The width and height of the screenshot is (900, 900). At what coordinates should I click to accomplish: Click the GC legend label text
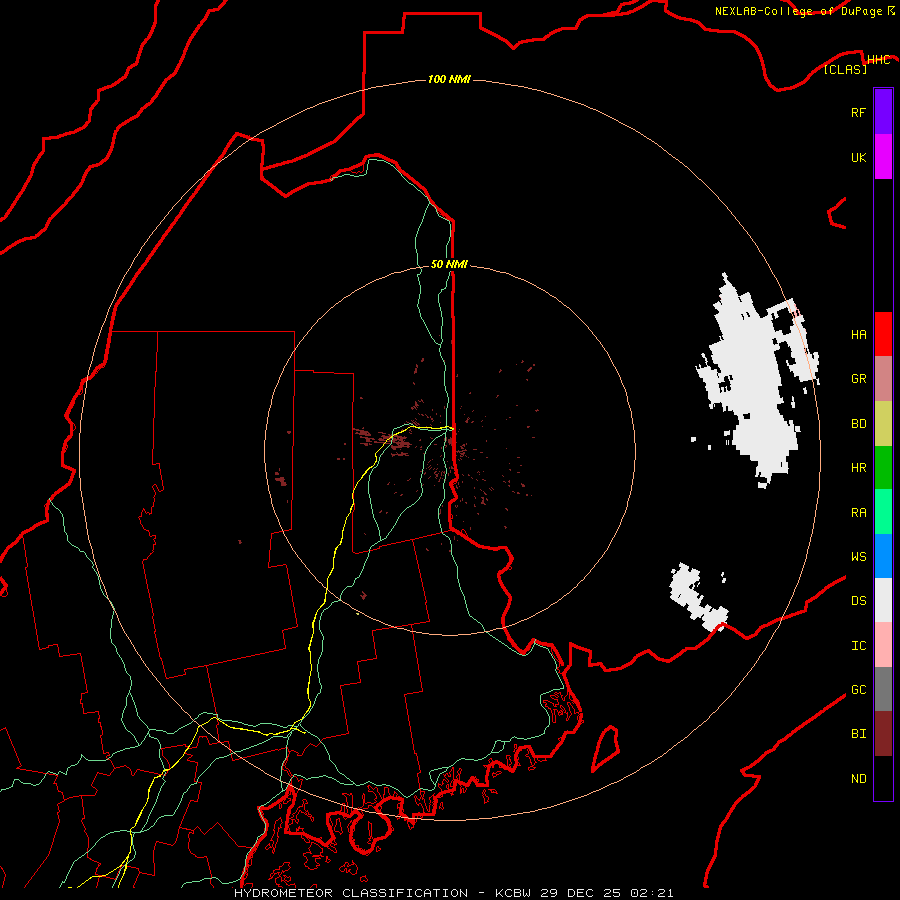tap(858, 690)
